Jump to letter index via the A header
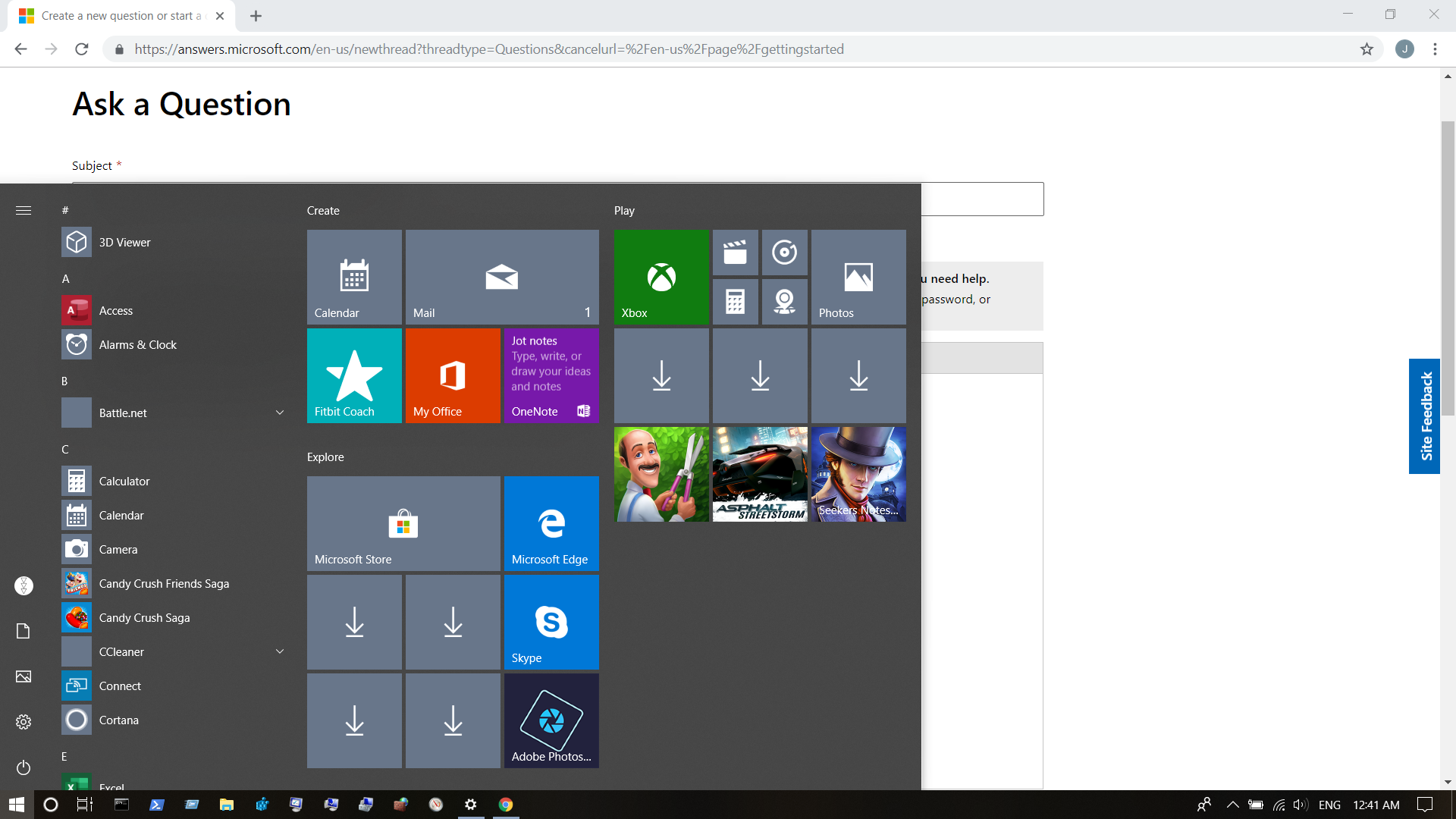This screenshot has width=1456, height=819. (66, 279)
